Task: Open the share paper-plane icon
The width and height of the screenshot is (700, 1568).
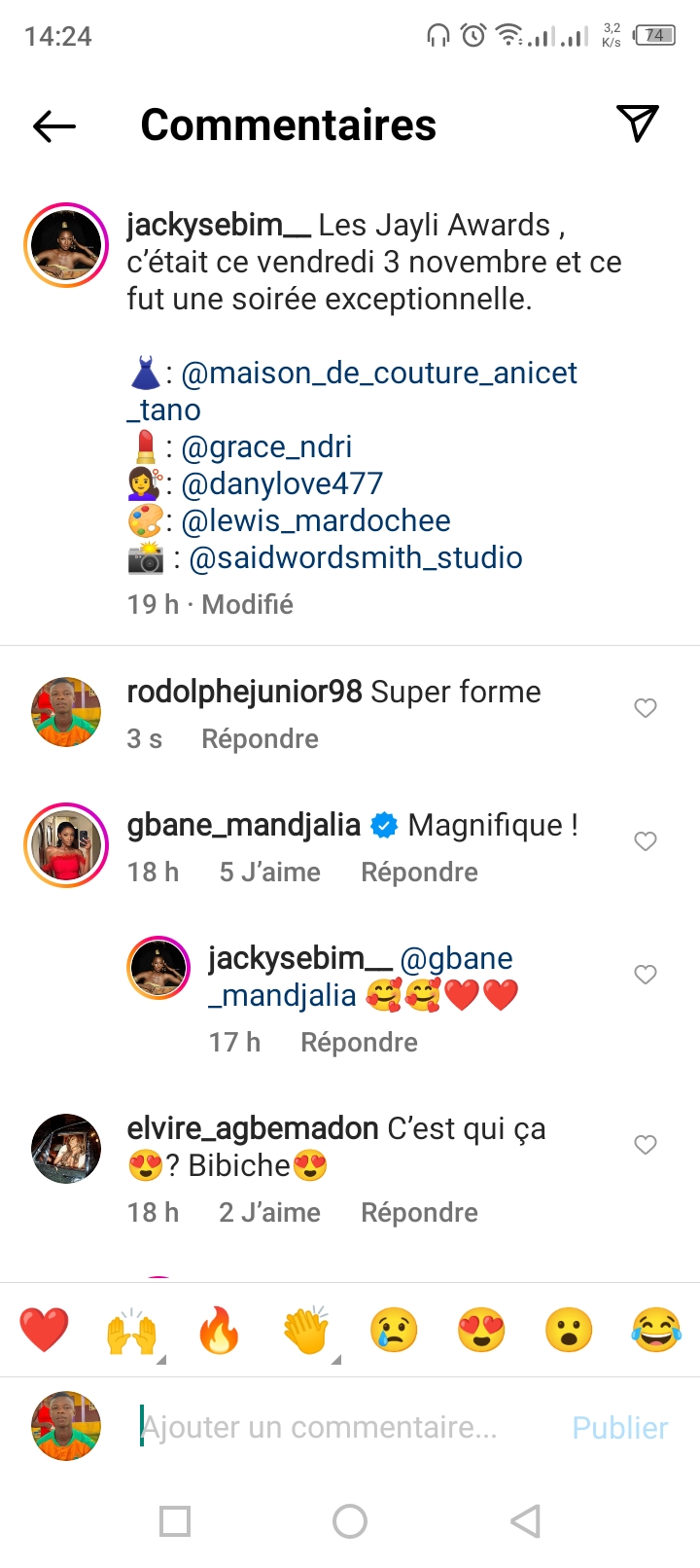Action: pos(638,124)
